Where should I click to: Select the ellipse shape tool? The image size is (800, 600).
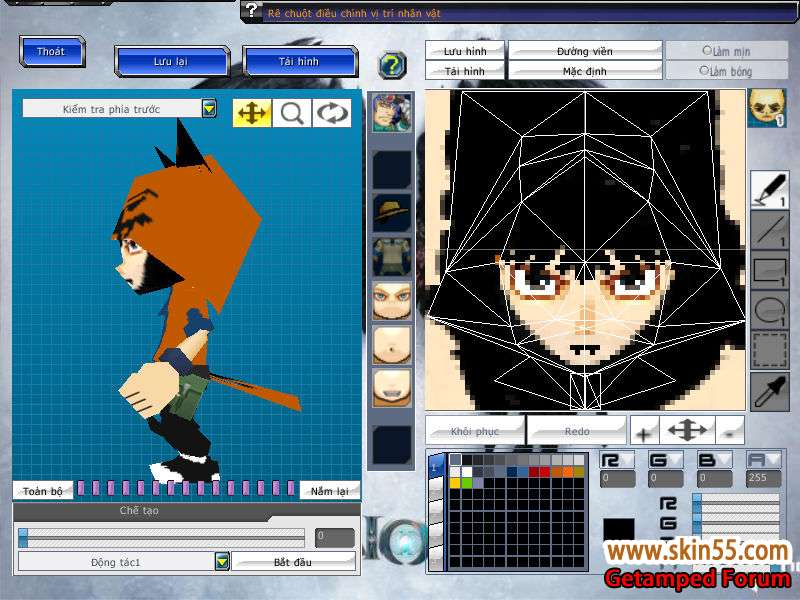click(x=769, y=311)
